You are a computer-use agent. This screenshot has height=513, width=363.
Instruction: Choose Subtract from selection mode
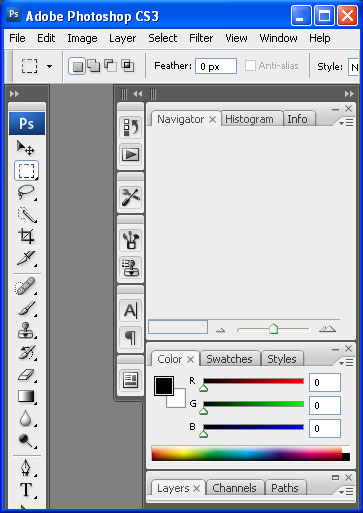tap(110, 65)
